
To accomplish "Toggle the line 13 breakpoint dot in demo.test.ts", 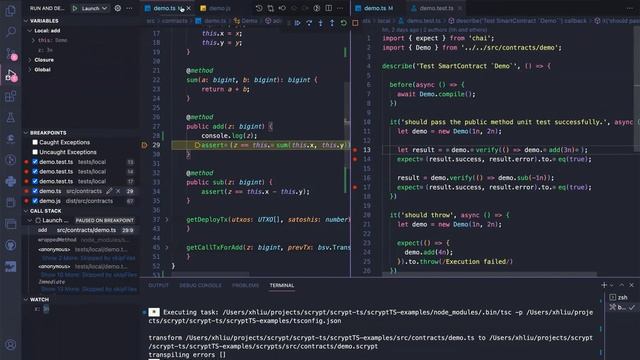I will pos(355,150).
